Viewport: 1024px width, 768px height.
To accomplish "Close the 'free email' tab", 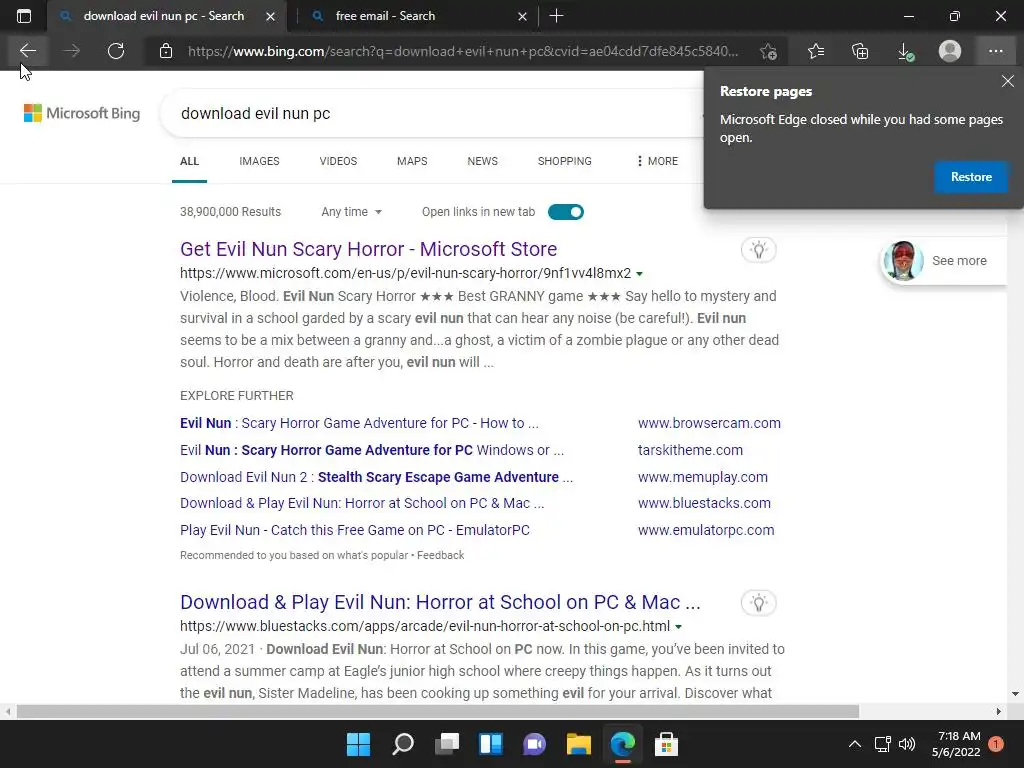I will pos(522,16).
